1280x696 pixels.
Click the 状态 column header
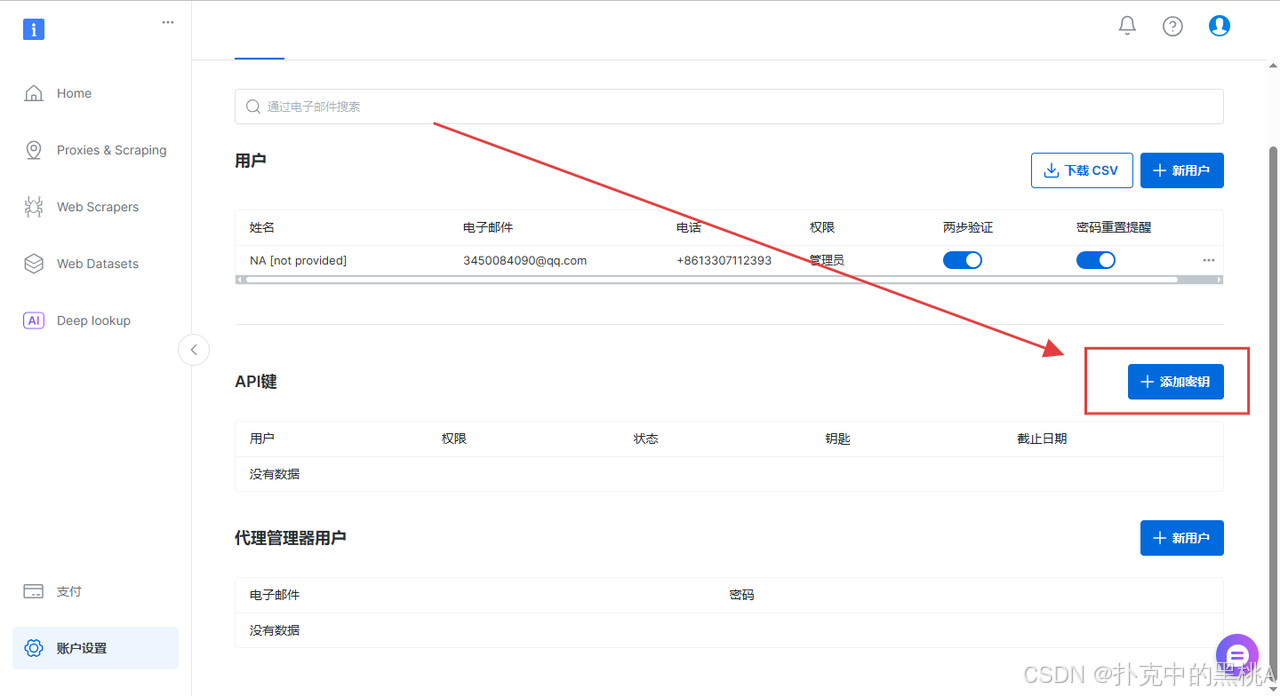pyautogui.click(x=646, y=438)
